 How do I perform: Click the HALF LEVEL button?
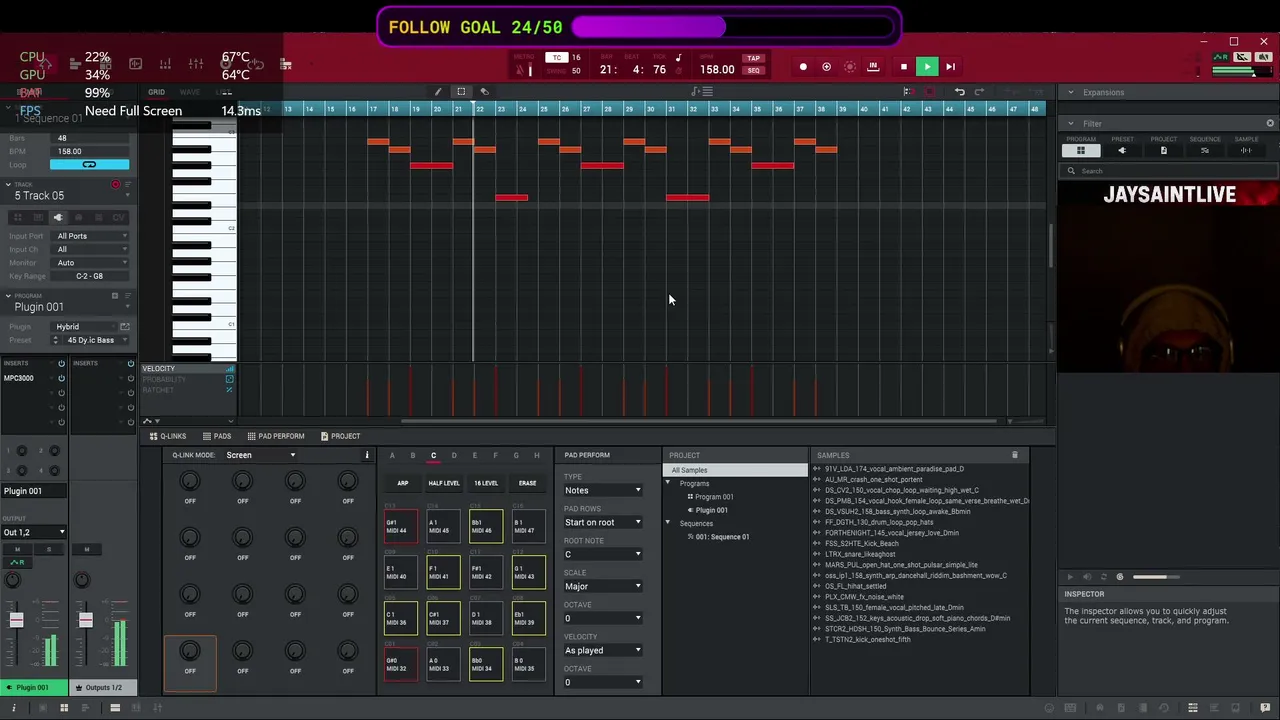444,483
